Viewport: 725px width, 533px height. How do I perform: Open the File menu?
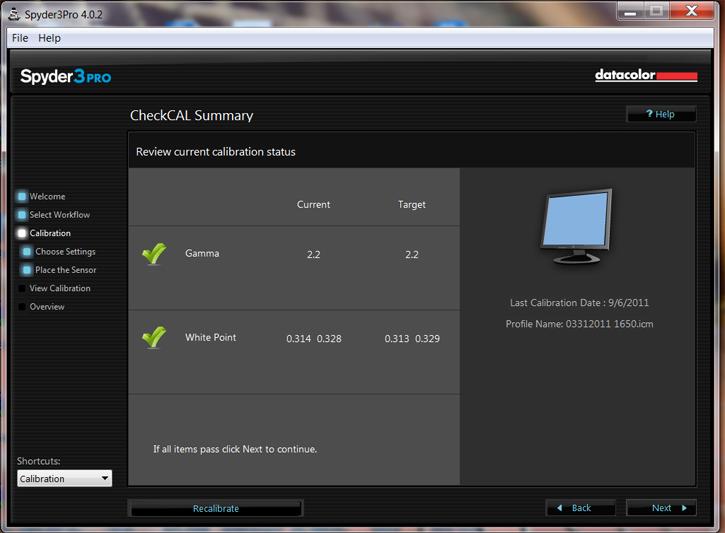[20, 38]
